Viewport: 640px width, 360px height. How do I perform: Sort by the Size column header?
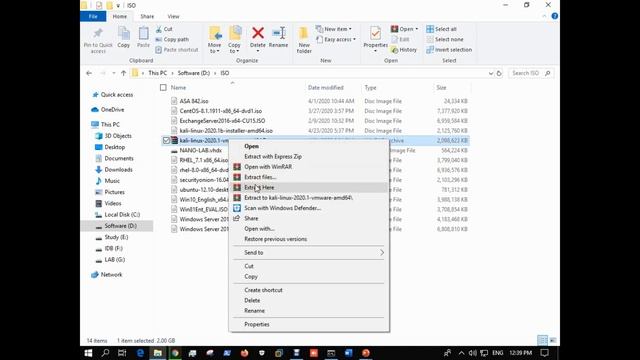click(441, 88)
